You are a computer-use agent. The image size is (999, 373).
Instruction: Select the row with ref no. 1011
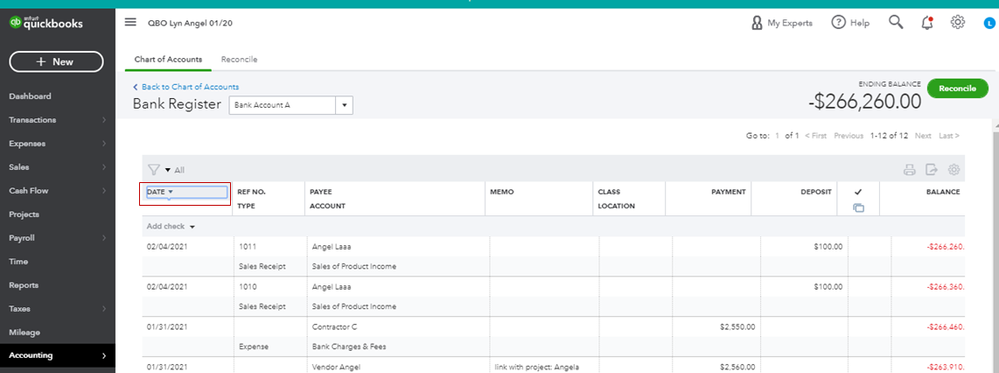pyautogui.click(x=553, y=256)
